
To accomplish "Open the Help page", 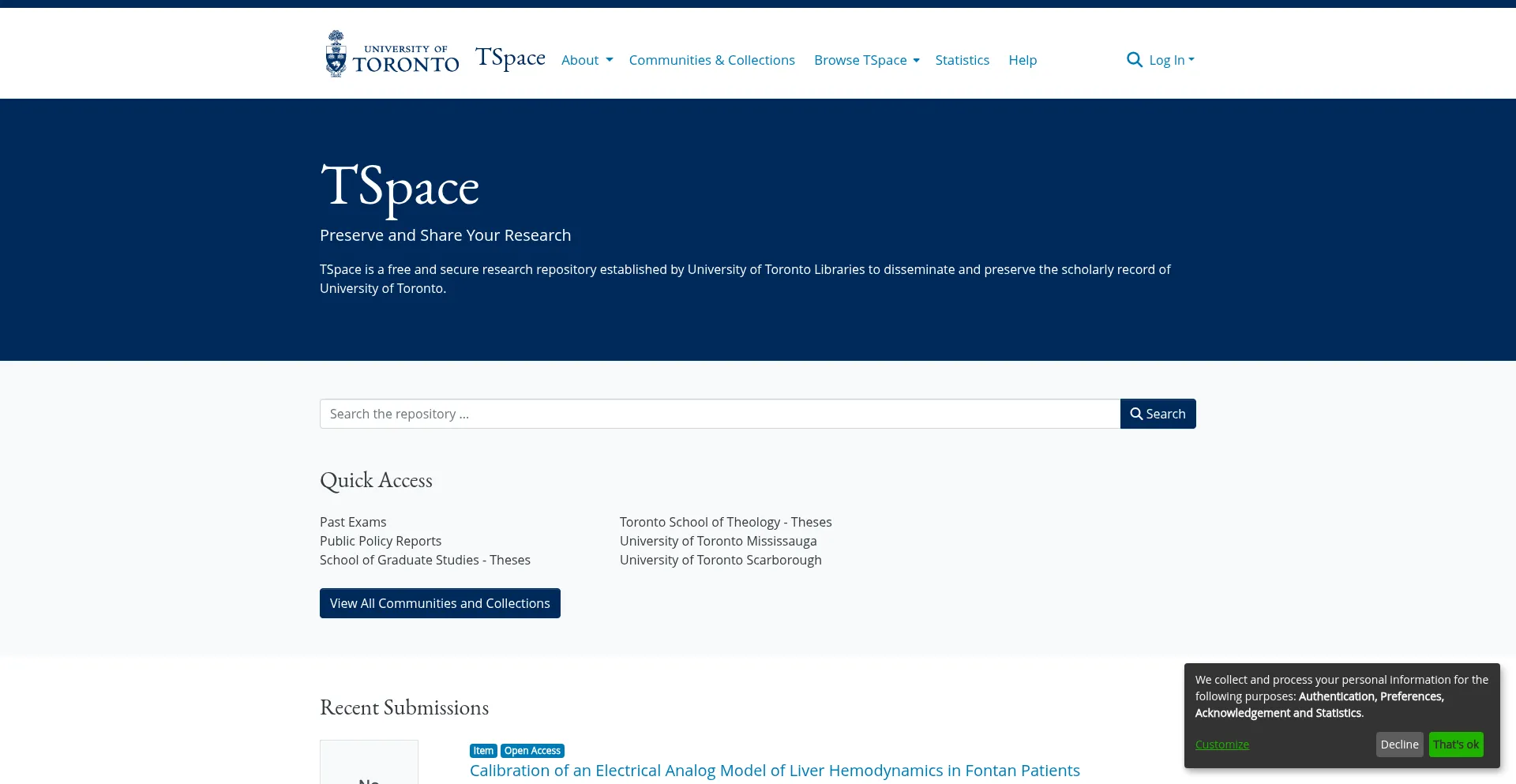I will [1022, 60].
